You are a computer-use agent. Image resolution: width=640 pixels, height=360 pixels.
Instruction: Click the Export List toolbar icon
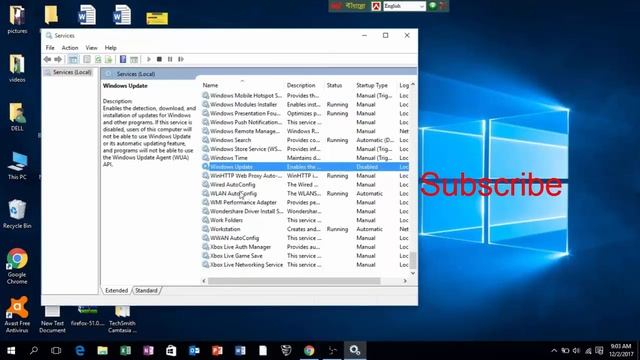109,59
